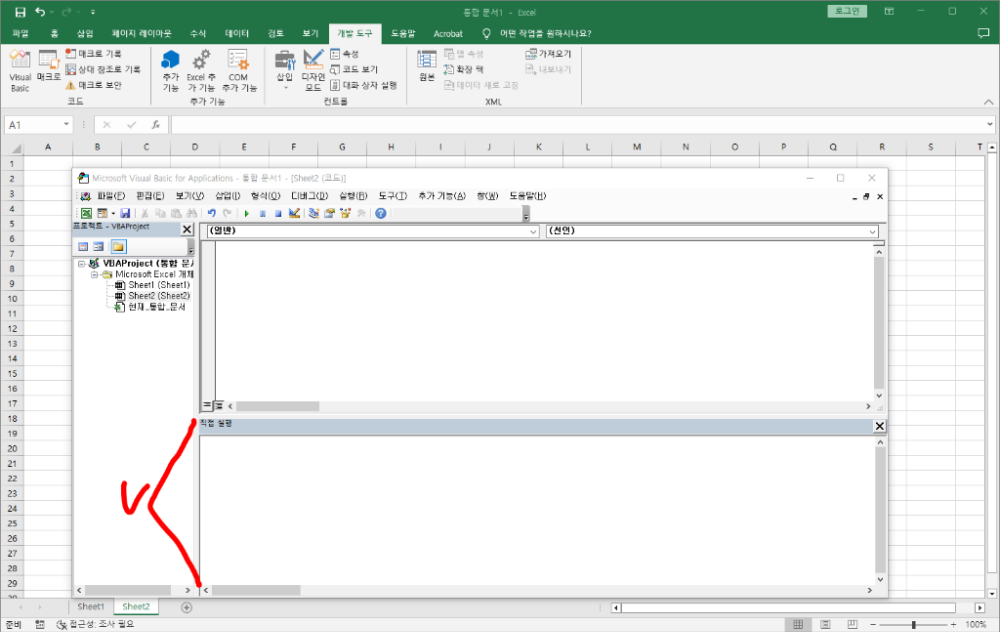Click 코드 보기 (View Code) button
This screenshot has width=1000, height=632.
point(354,69)
